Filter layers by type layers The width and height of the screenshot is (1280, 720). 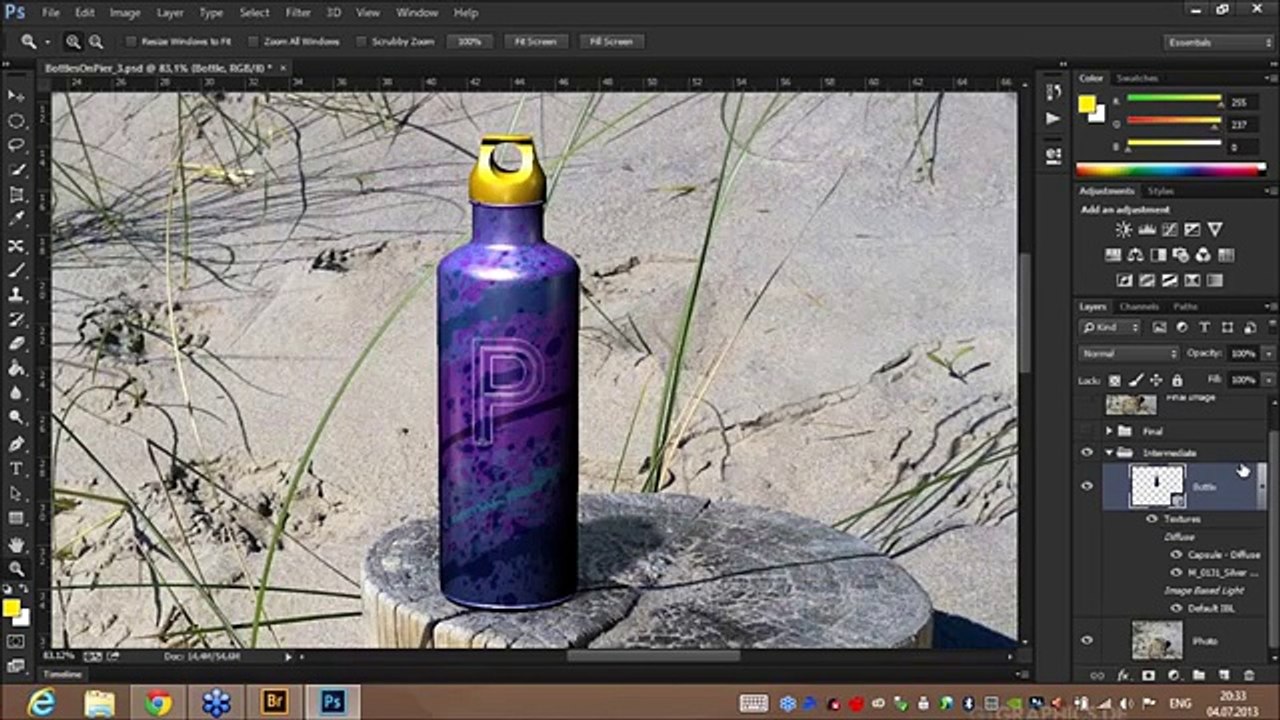pos(1204,328)
